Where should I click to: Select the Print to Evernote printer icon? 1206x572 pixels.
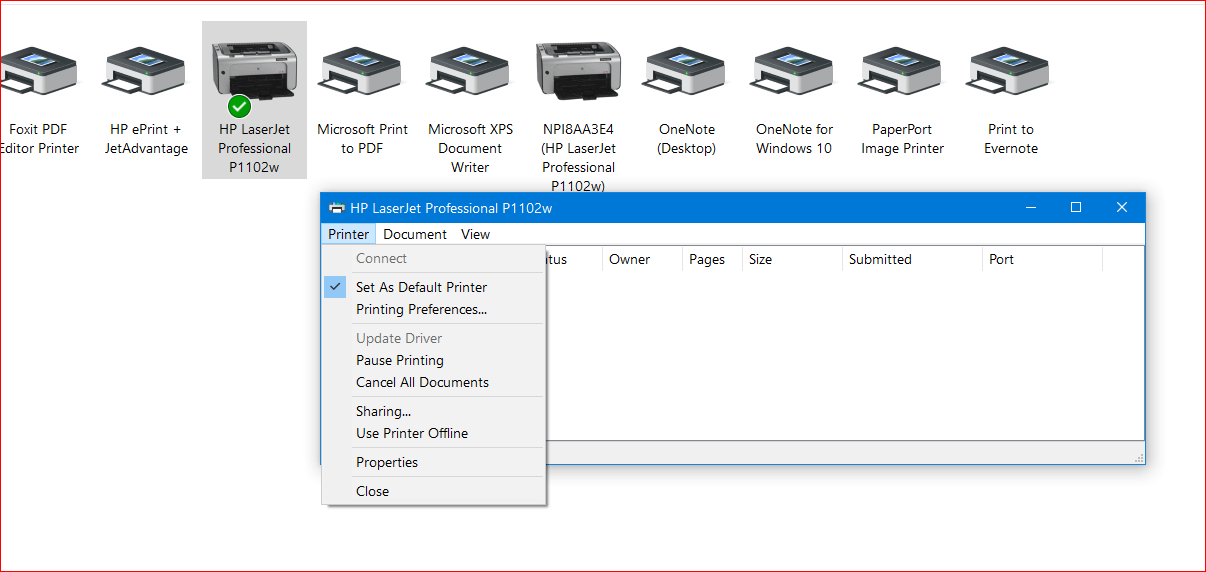pyautogui.click(x=1010, y=72)
